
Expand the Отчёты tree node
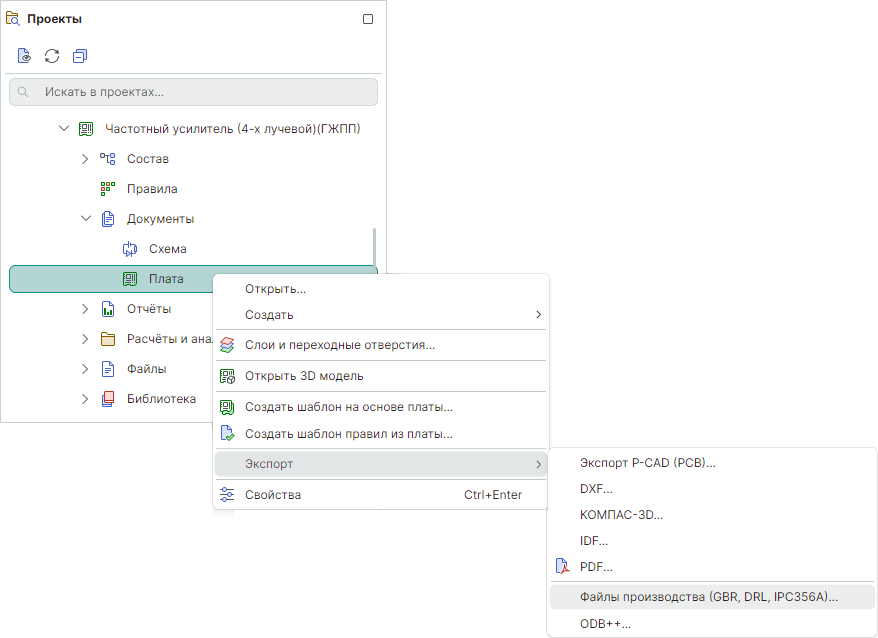86,309
